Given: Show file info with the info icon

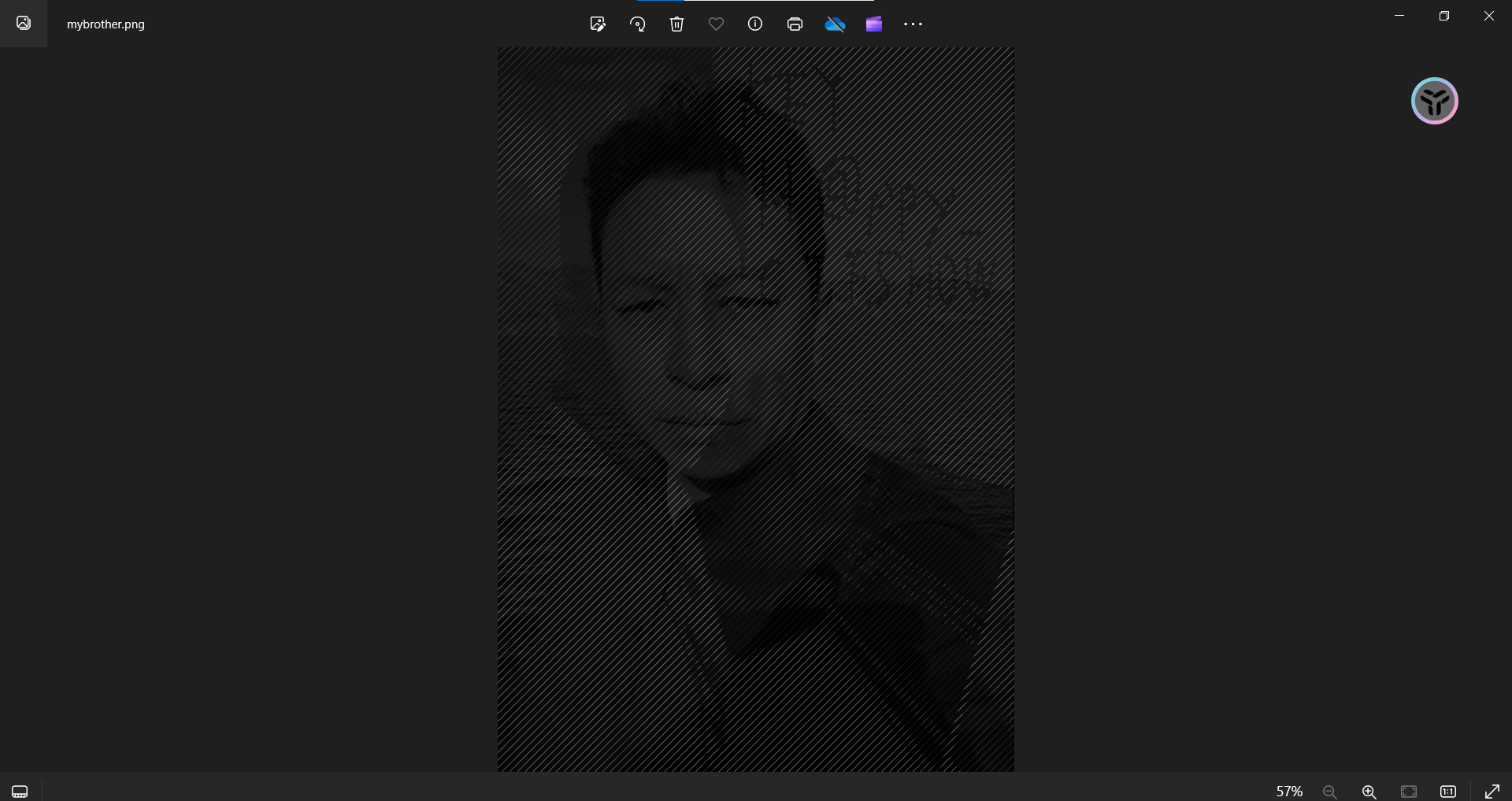Looking at the screenshot, I should tap(755, 24).
